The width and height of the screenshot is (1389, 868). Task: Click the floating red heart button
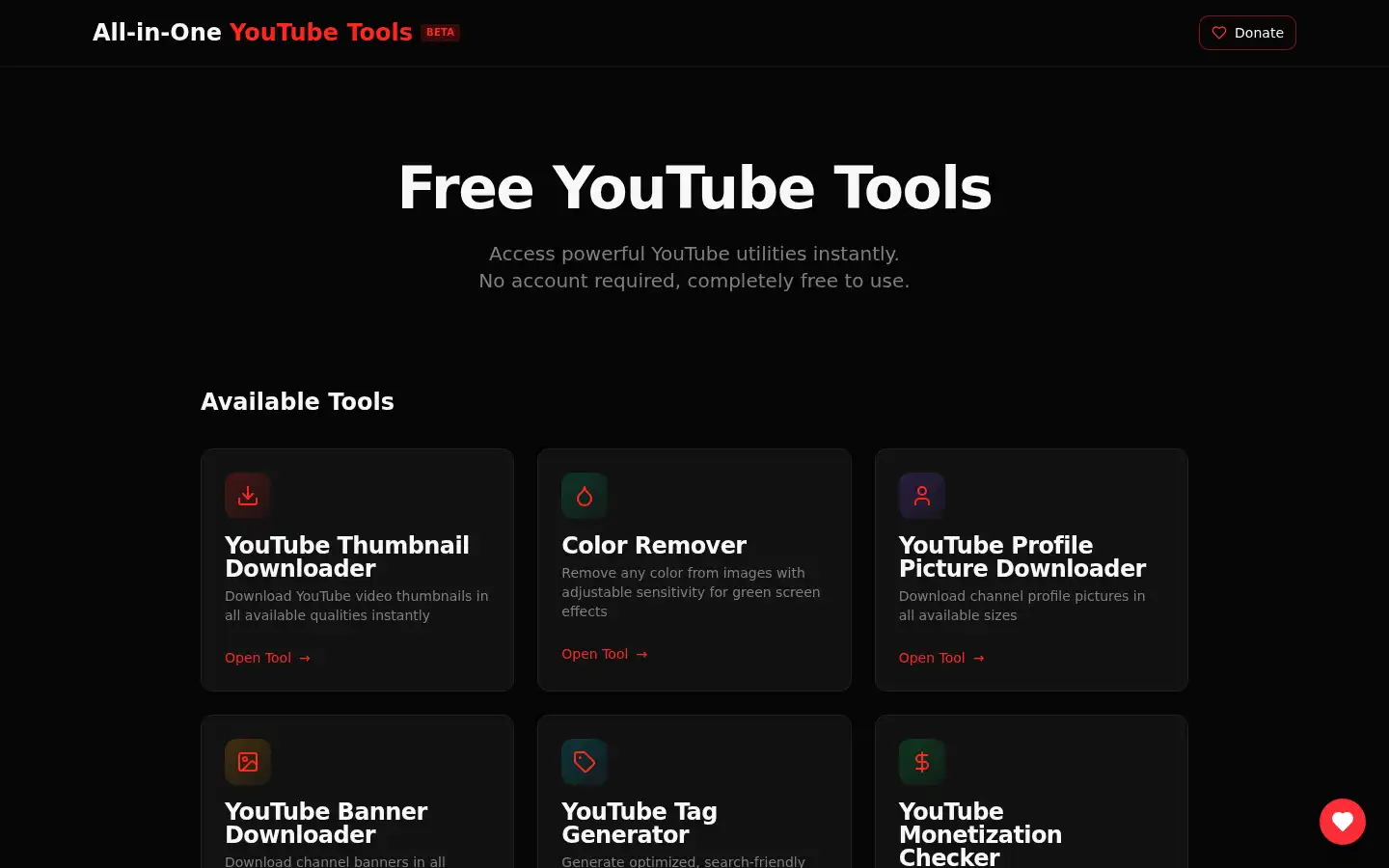[1343, 822]
